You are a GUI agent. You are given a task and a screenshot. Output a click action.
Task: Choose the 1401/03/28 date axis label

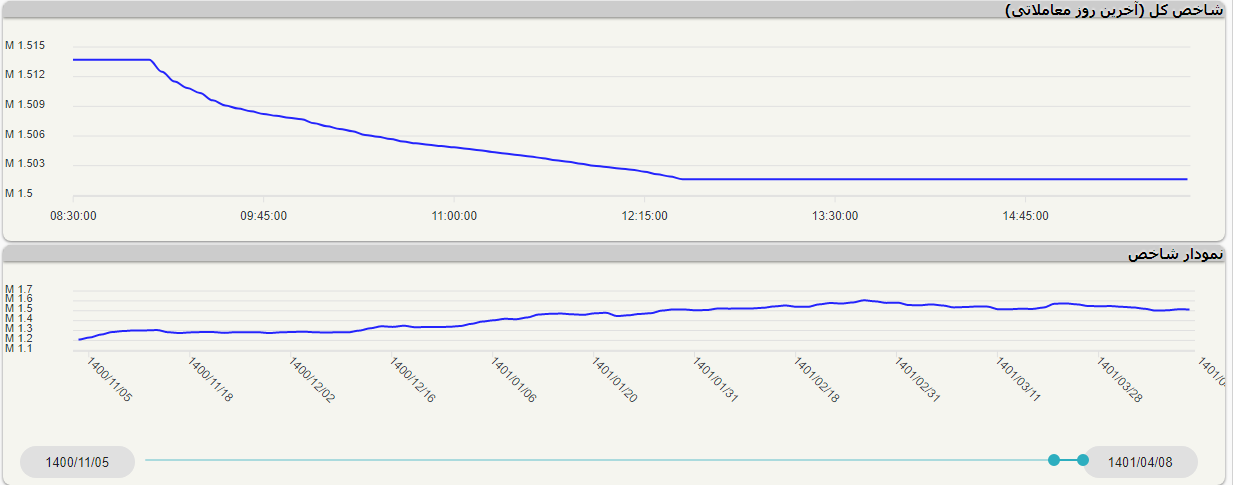pyautogui.click(x=1120, y=381)
